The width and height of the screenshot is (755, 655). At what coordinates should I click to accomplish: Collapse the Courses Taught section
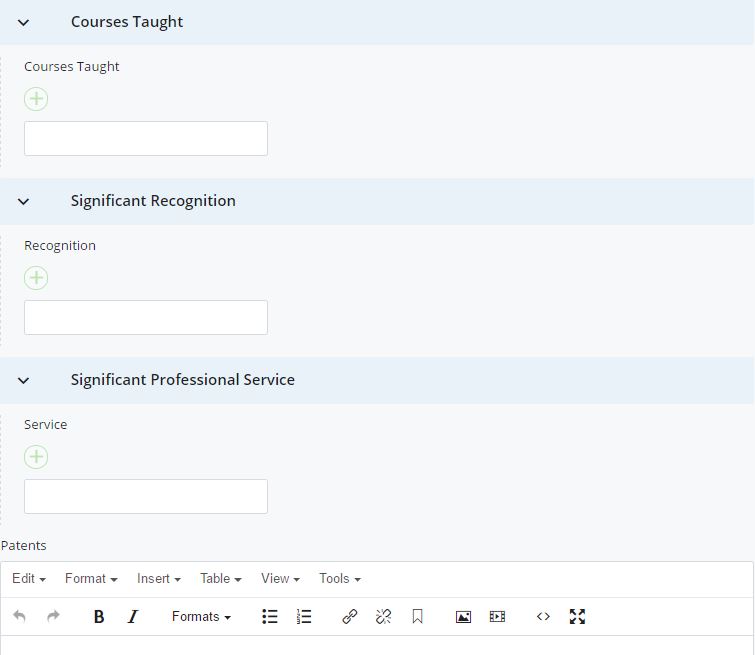[x=24, y=22]
